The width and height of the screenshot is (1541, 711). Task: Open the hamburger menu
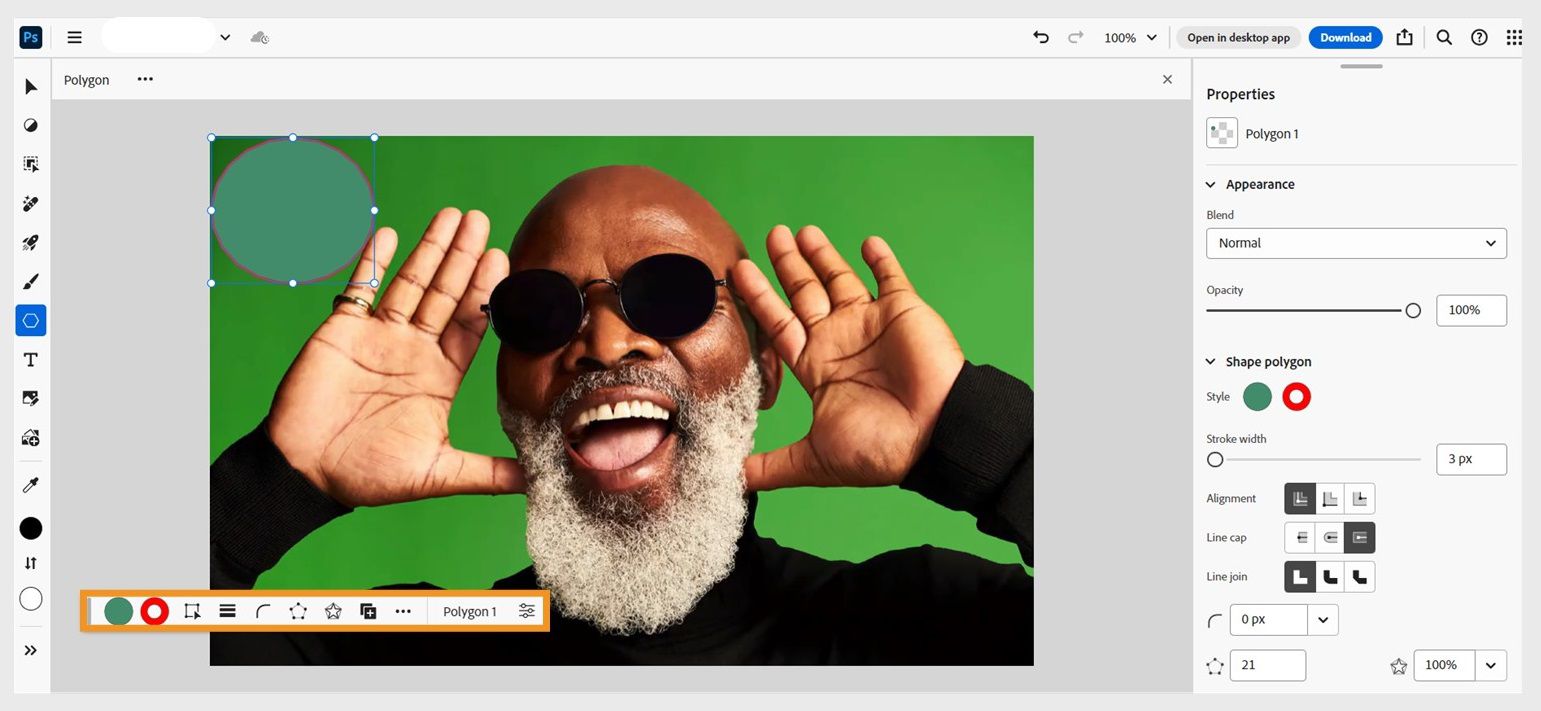[74, 37]
